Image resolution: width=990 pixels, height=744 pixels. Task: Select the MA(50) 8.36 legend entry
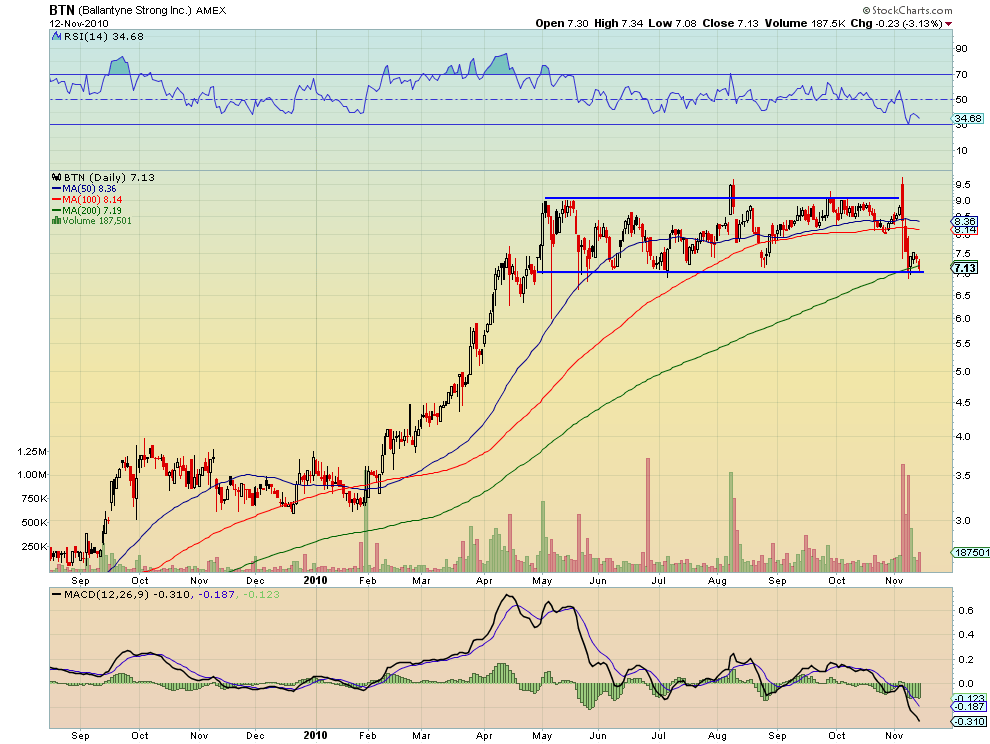84,189
